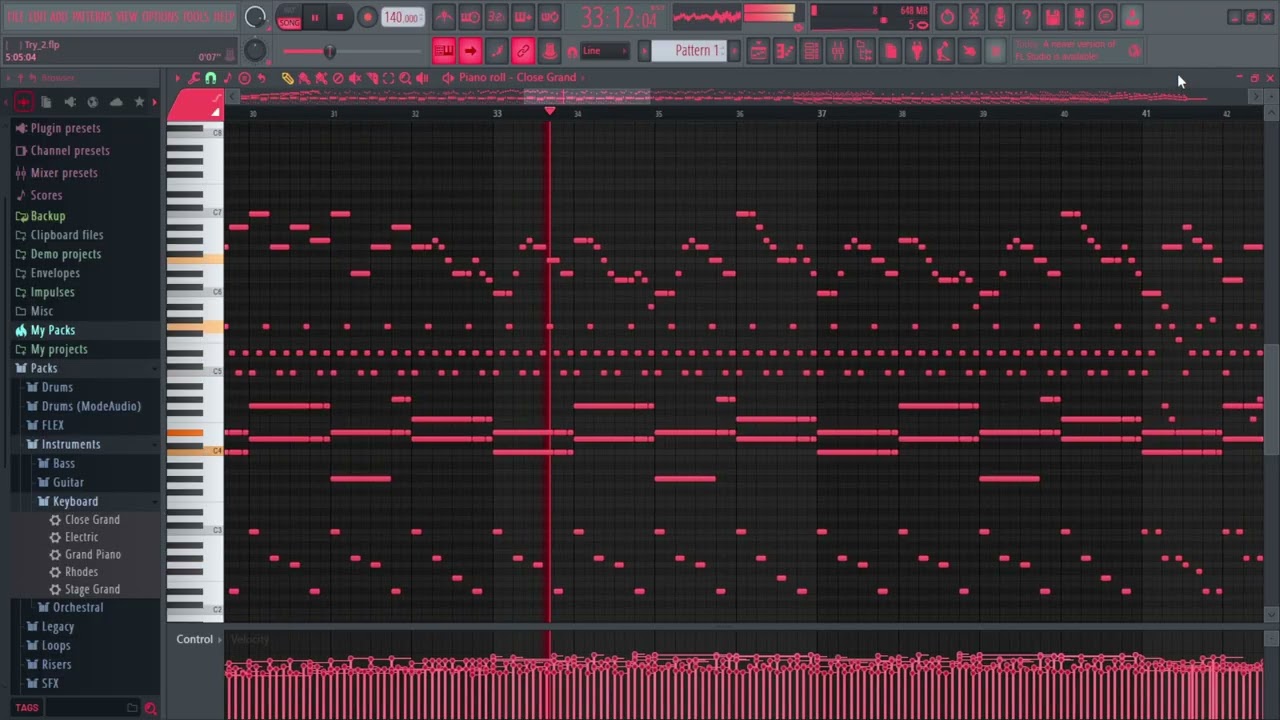1280x720 pixels.
Task: Open the help question mark icon
Action: pyautogui.click(x=1026, y=17)
